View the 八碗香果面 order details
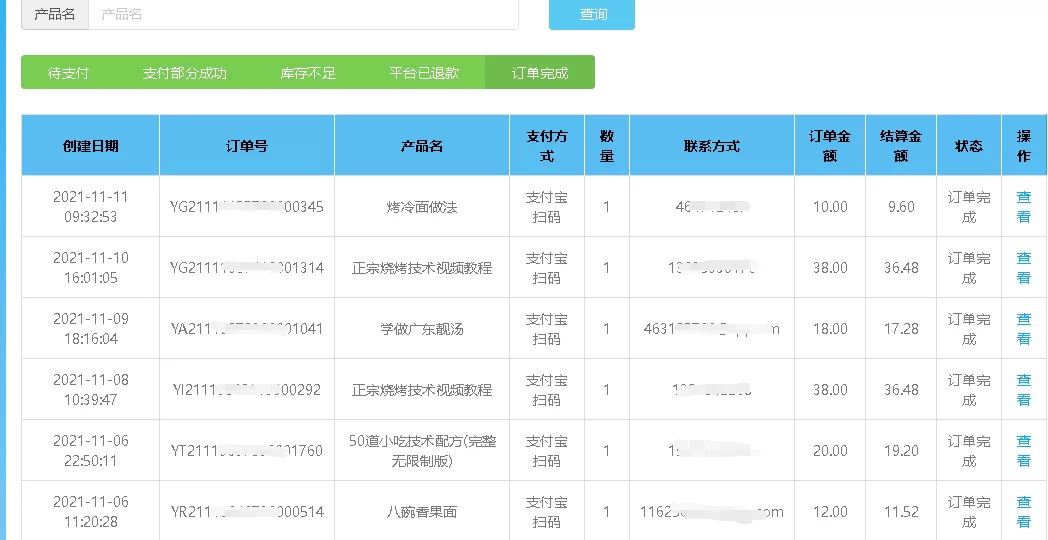Viewport: 1048px width, 540px height. [1023, 512]
